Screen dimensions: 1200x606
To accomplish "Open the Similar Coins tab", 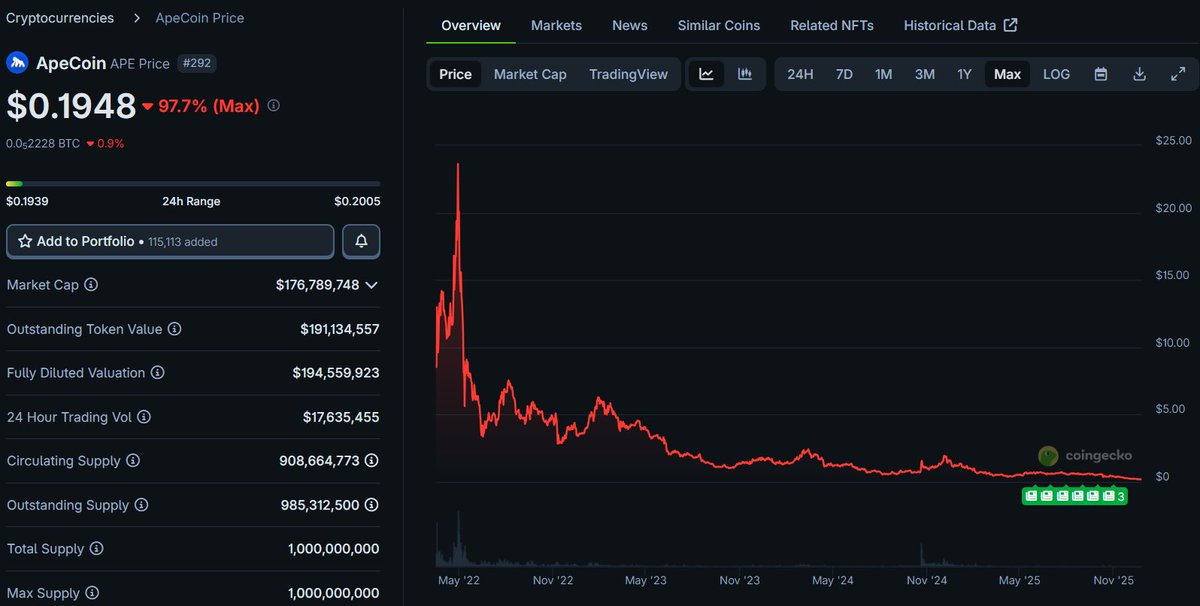I will coord(719,25).
